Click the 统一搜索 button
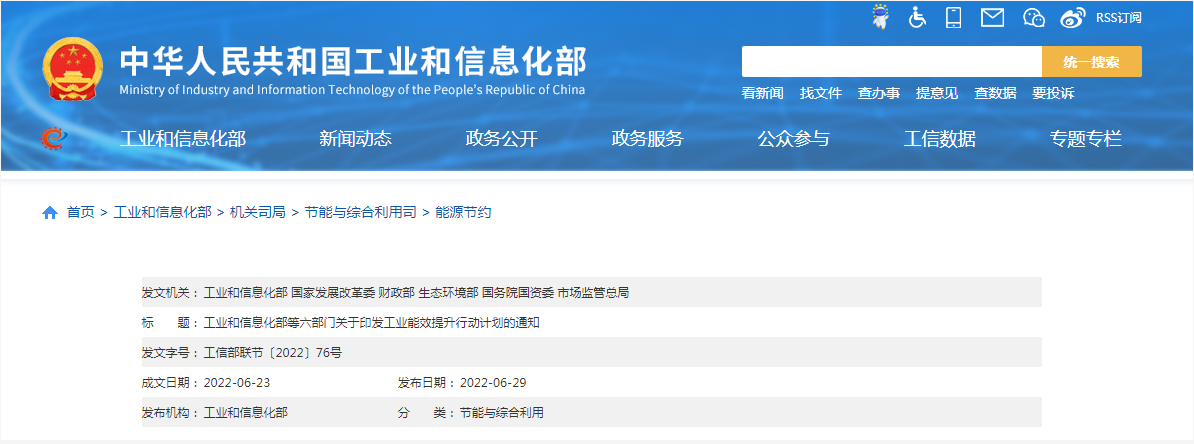 [x=1092, y=62]
